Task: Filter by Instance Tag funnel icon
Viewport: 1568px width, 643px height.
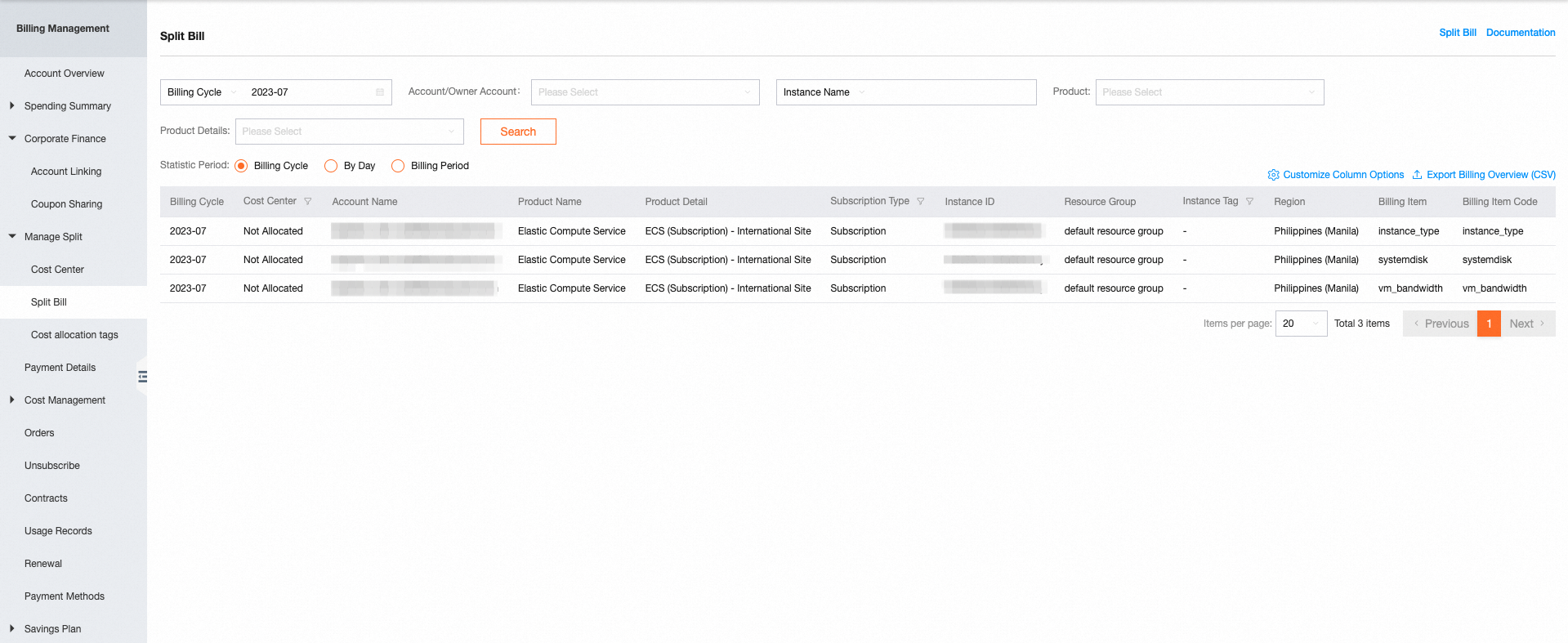Action: [x=1249, y=201]
